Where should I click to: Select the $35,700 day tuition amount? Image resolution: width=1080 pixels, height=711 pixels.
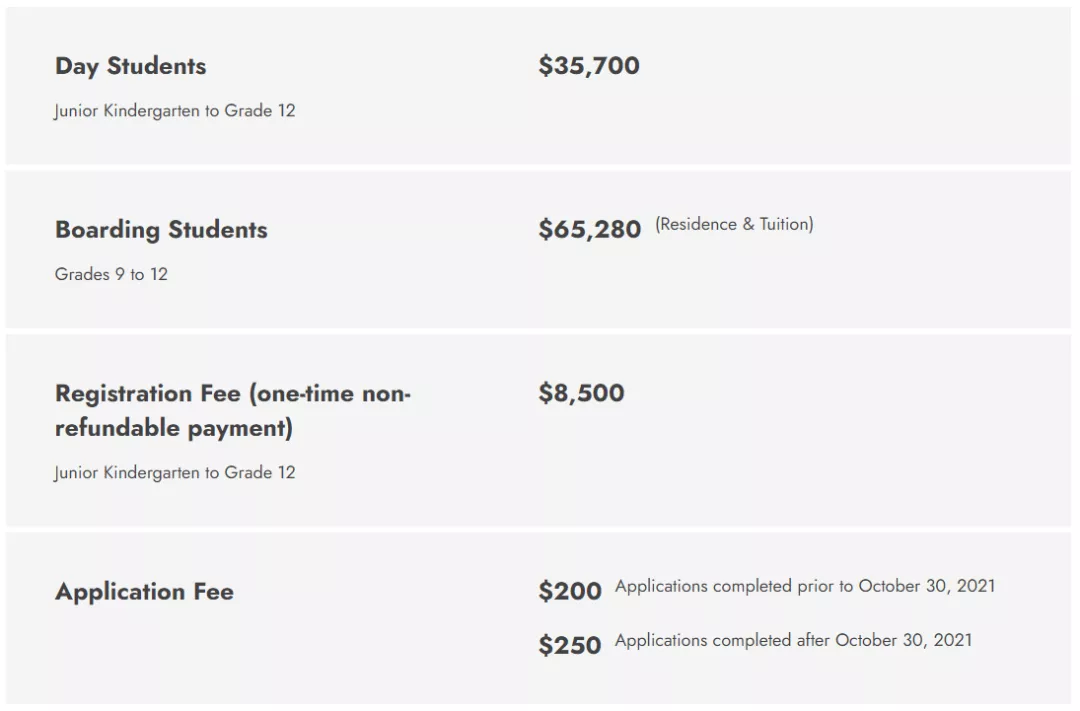(589, 65)
